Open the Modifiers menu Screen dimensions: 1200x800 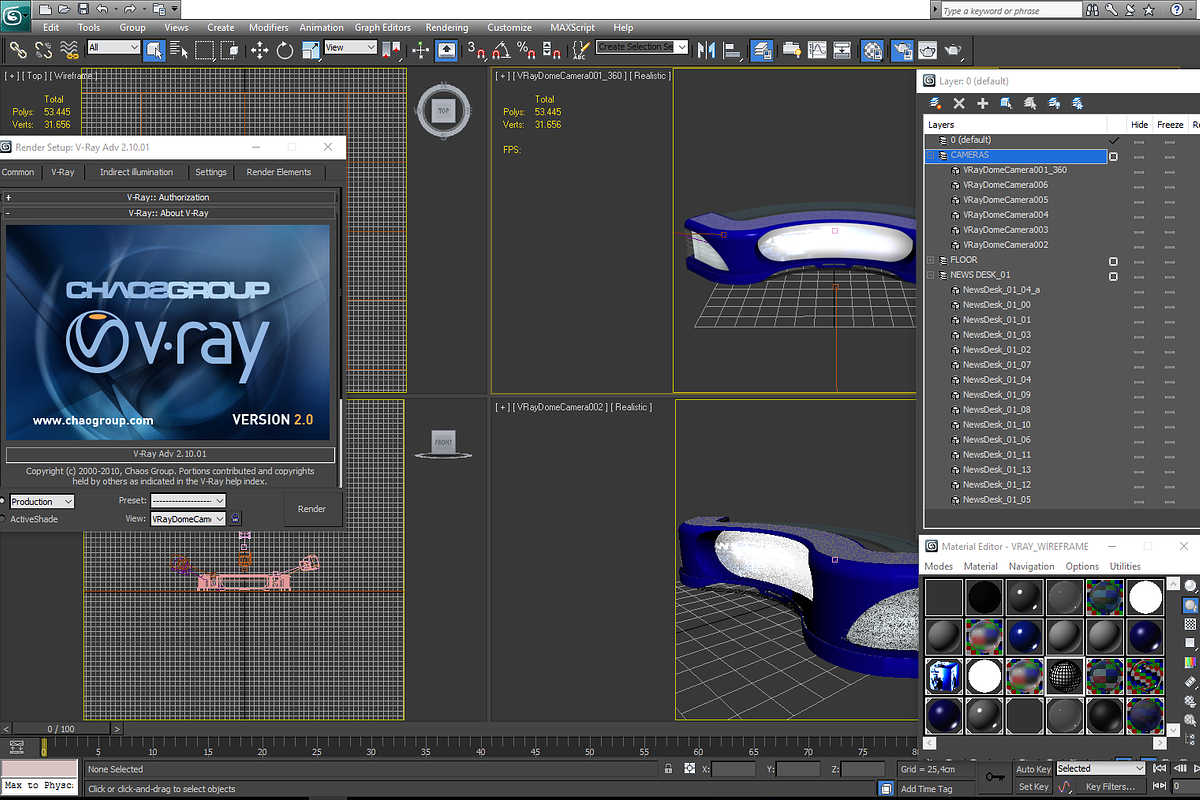[x=268, y=27]
